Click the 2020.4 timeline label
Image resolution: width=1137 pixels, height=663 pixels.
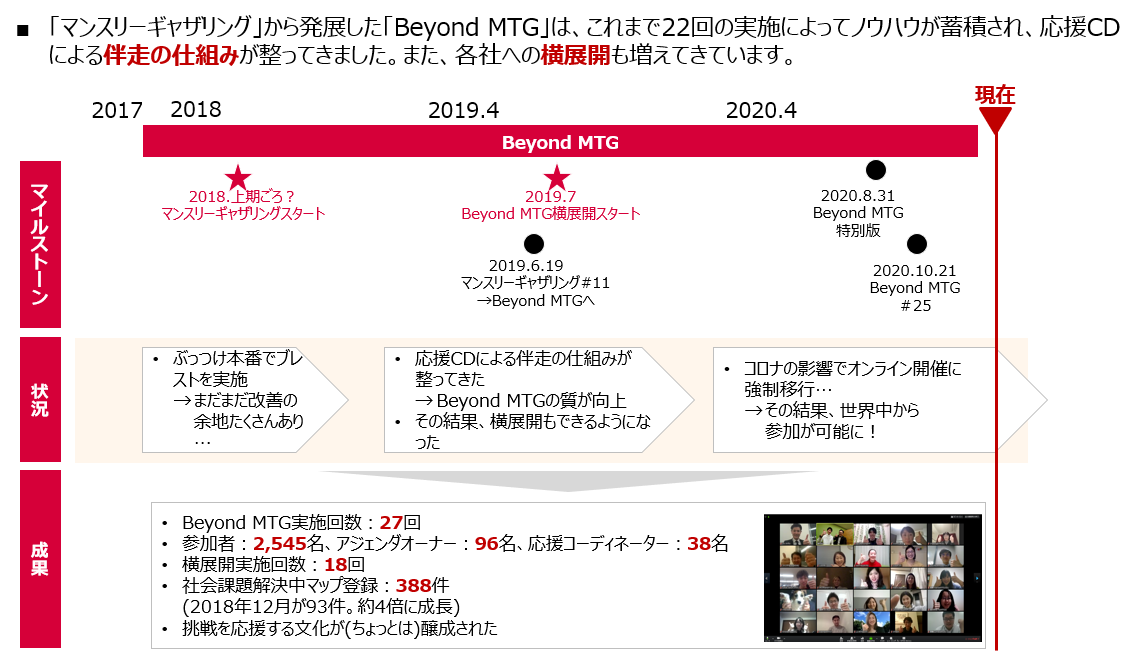(x=761, y=110)
